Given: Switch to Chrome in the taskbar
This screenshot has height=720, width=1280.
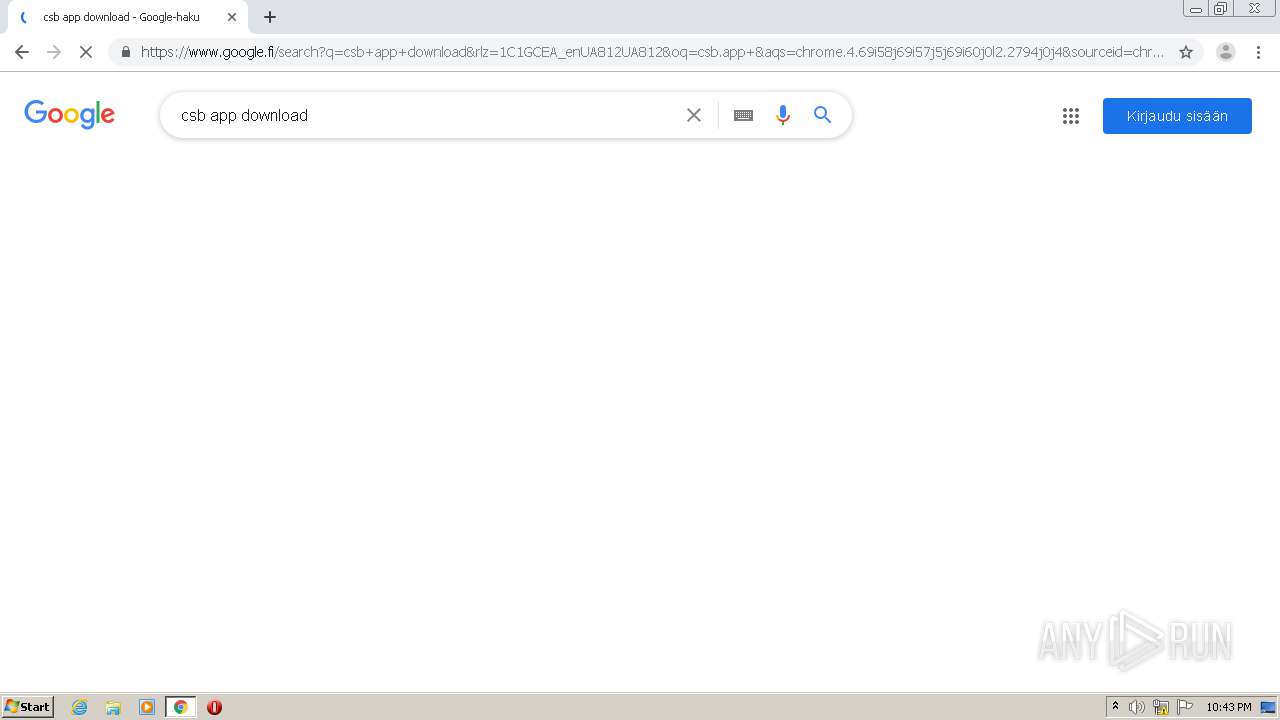Looking at the screenshot, I should [x=180, y=707].
